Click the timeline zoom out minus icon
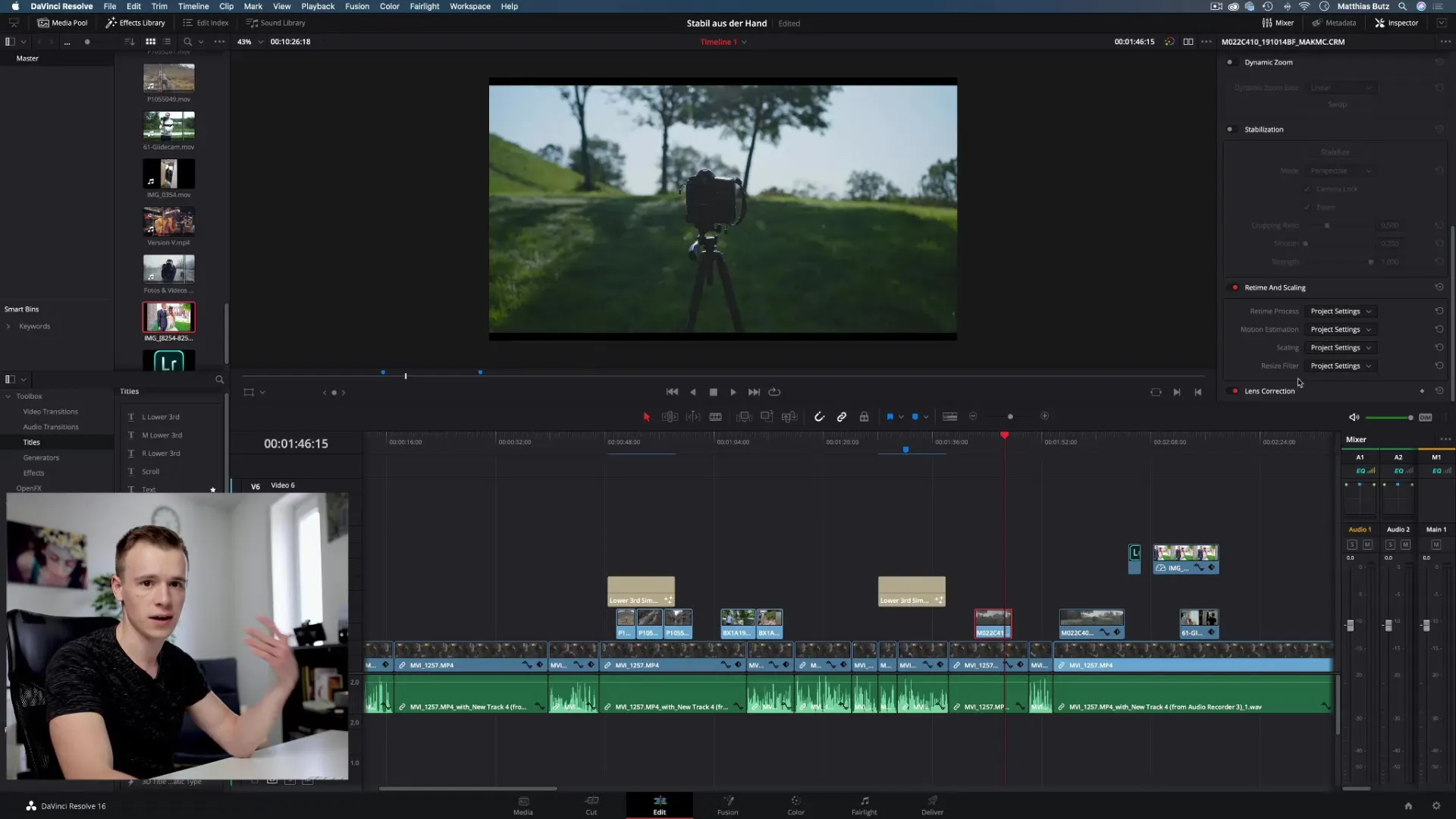Screen dimensions: 1456x819 [973, 416]
